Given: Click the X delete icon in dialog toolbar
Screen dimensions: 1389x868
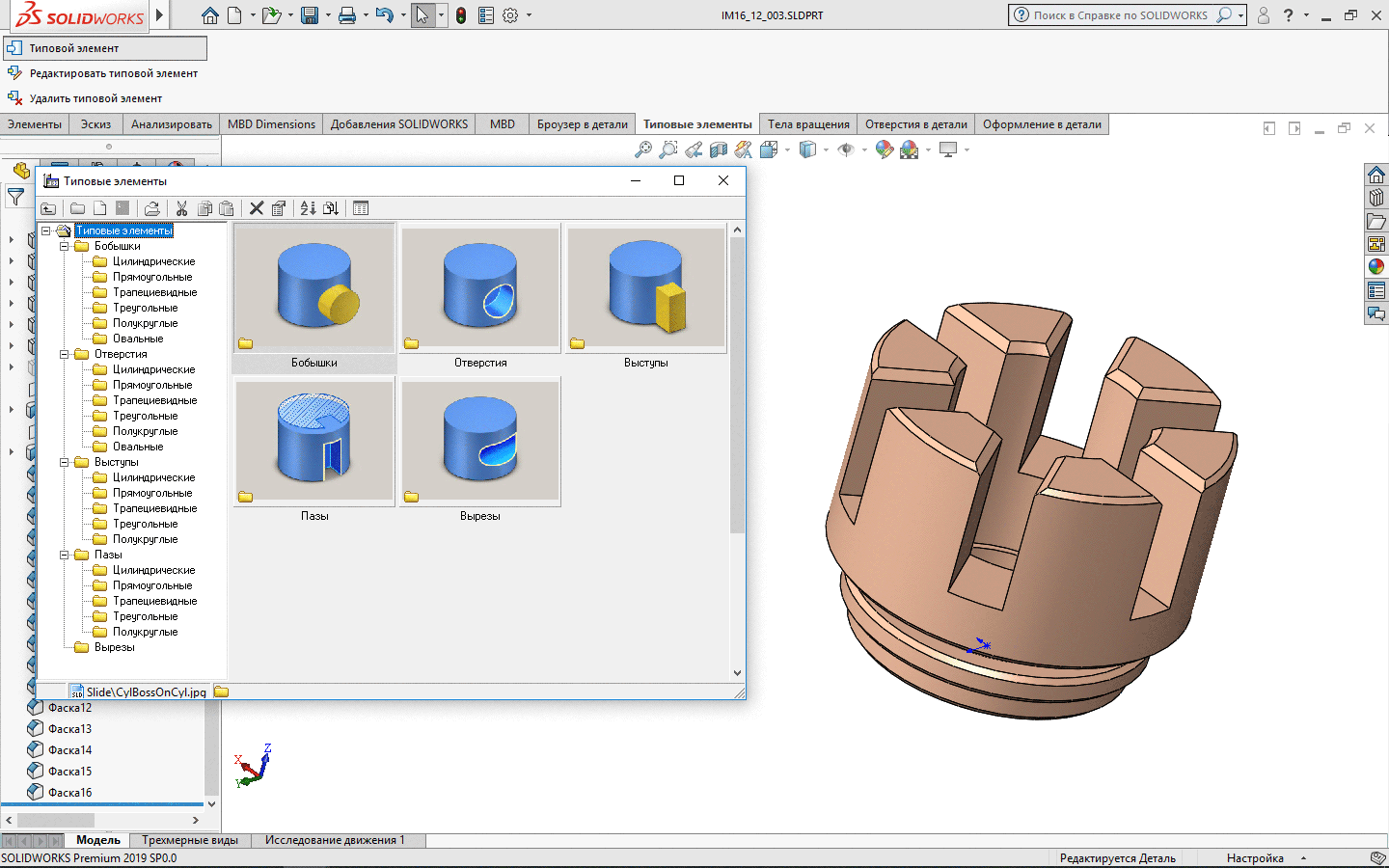Looking at the screenshot, I should pyautogui.click(x=257, y=208).
